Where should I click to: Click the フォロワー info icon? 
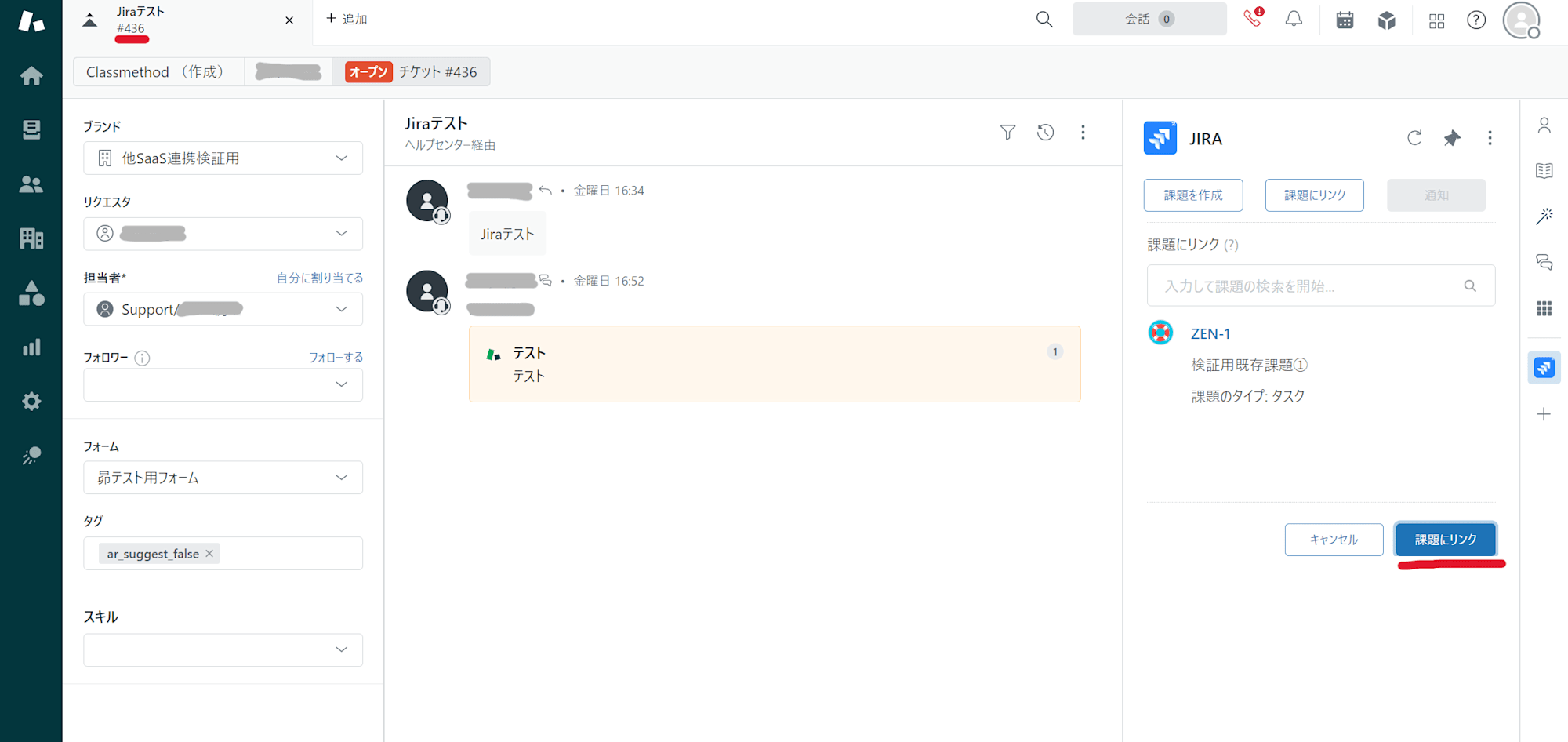142,358
